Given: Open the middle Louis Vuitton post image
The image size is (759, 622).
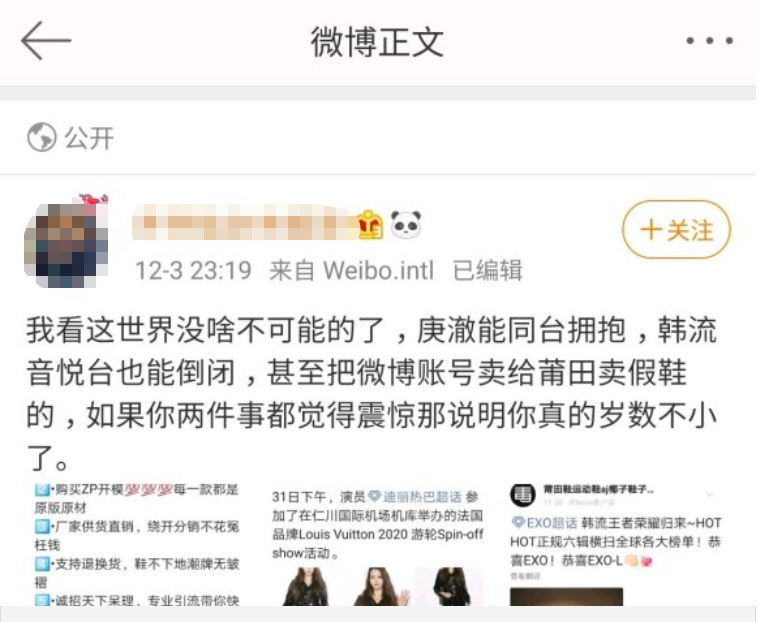Looking at the screenshot, I should (x=378, y=545).
